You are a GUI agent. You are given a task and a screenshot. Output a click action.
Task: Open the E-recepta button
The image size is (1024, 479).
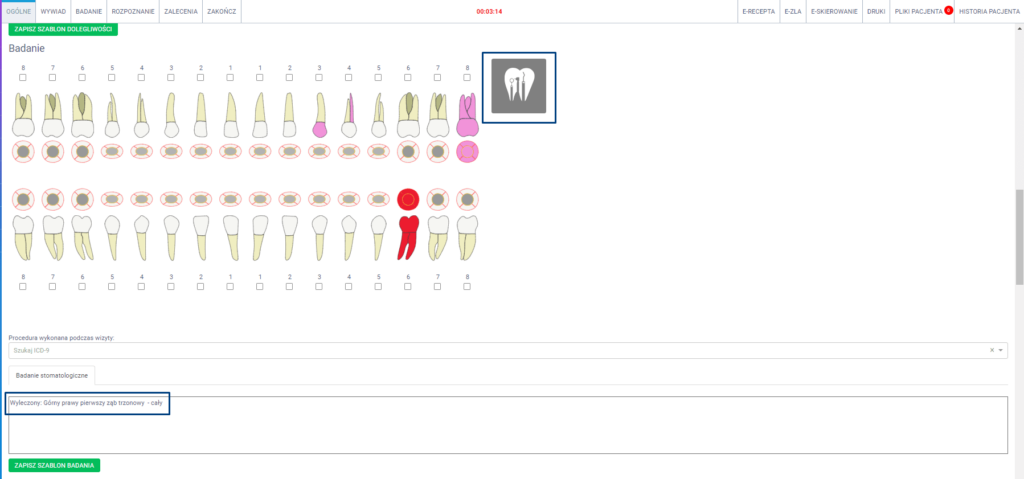click(758, 10)
